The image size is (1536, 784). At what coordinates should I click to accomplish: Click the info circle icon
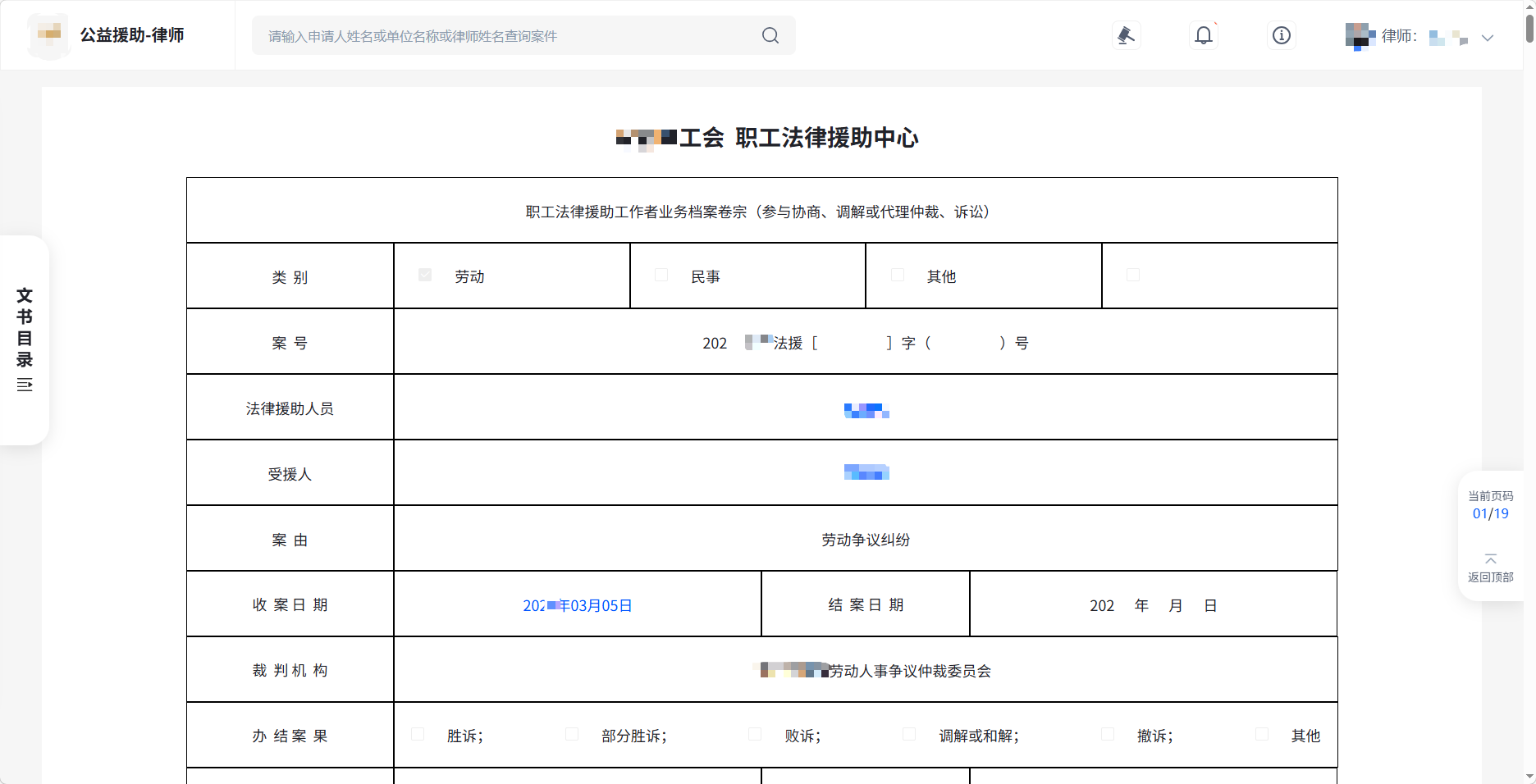pyautogui.click(x=1281, y=35)
